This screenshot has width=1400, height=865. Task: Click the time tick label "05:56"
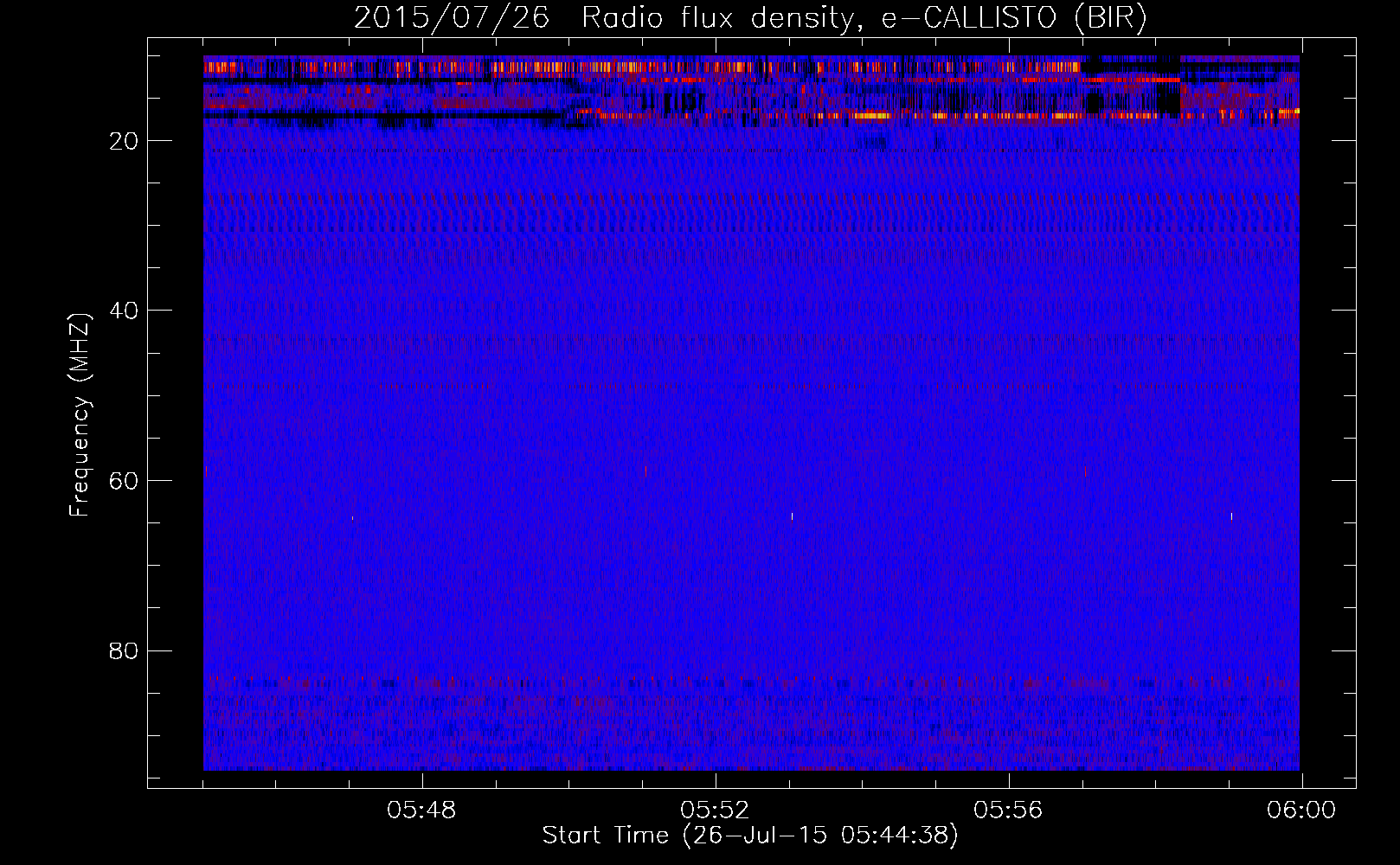pos(1008,811)
